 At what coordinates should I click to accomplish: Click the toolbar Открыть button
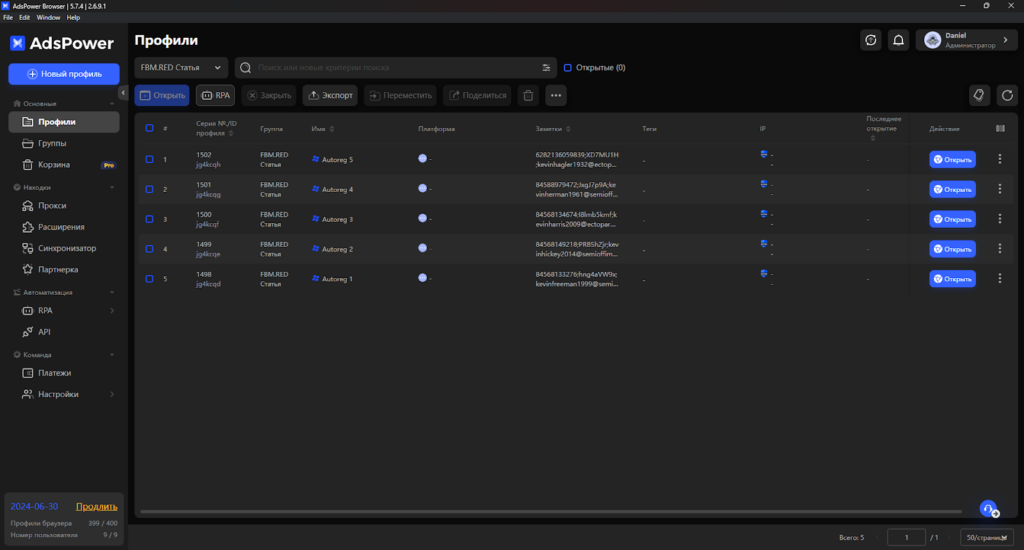(x=162, y=95)
